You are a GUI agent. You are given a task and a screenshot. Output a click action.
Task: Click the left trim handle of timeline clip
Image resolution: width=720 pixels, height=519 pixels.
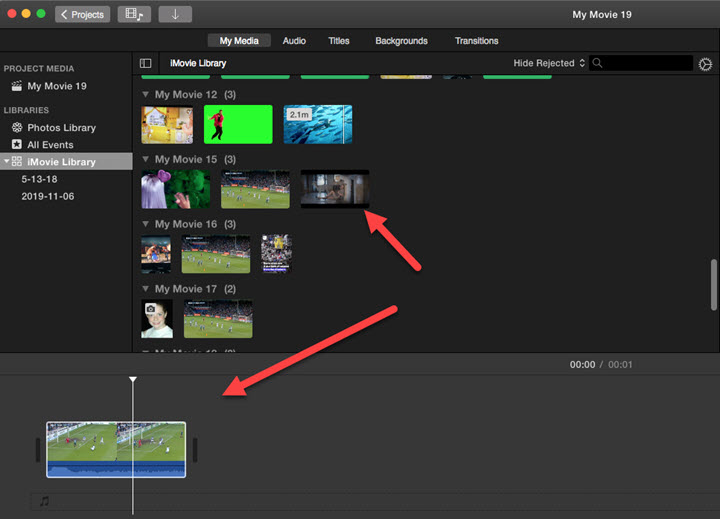click(38, 450)
